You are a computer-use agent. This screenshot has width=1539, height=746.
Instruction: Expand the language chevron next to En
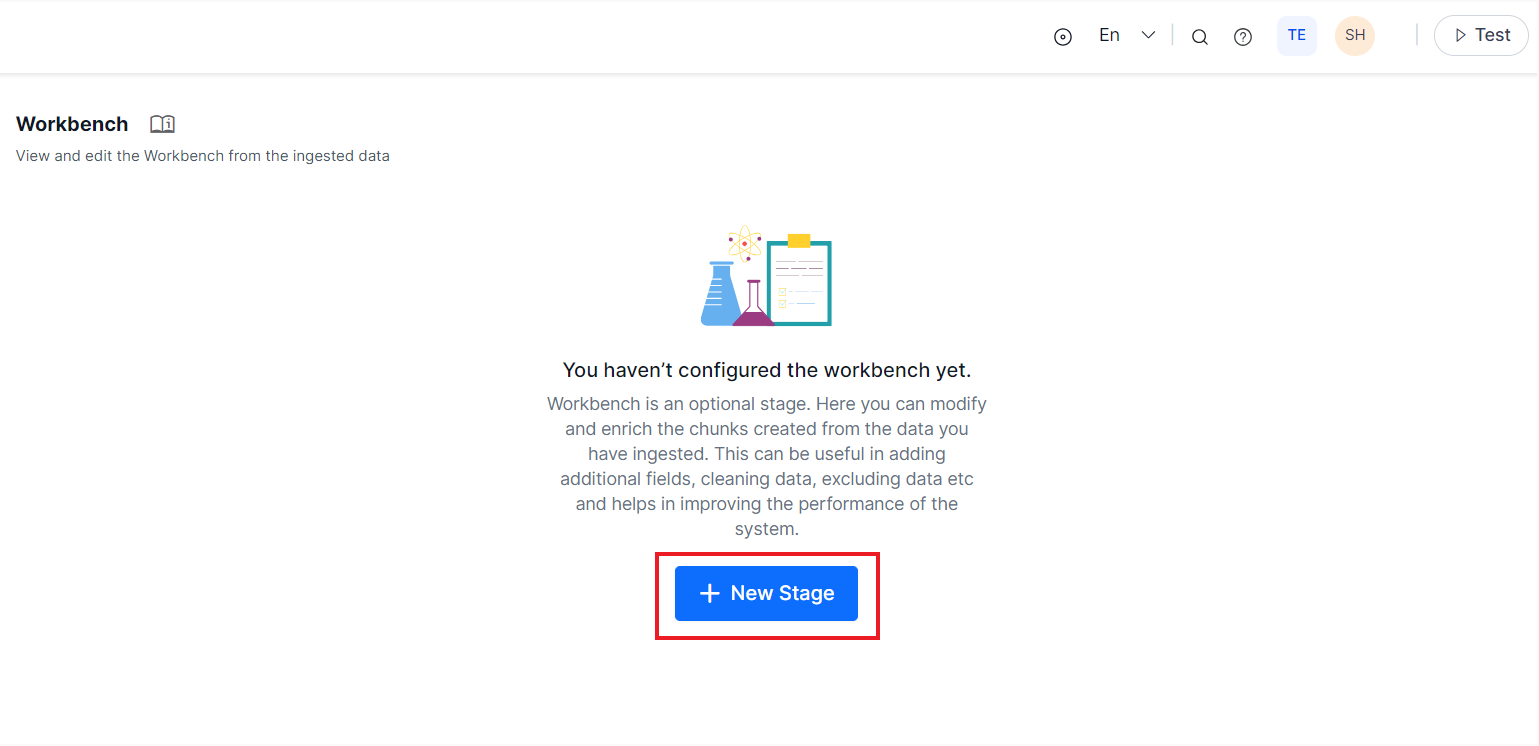1149,35
